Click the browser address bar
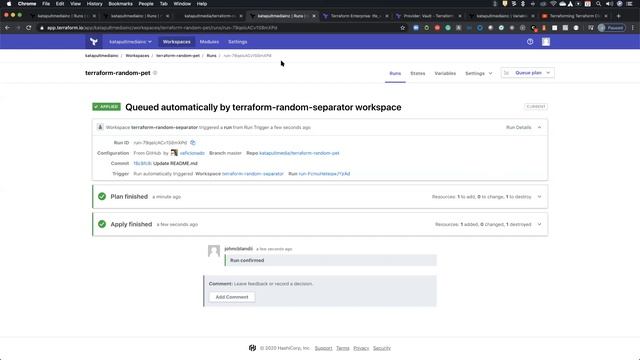 tap(220, 28)
